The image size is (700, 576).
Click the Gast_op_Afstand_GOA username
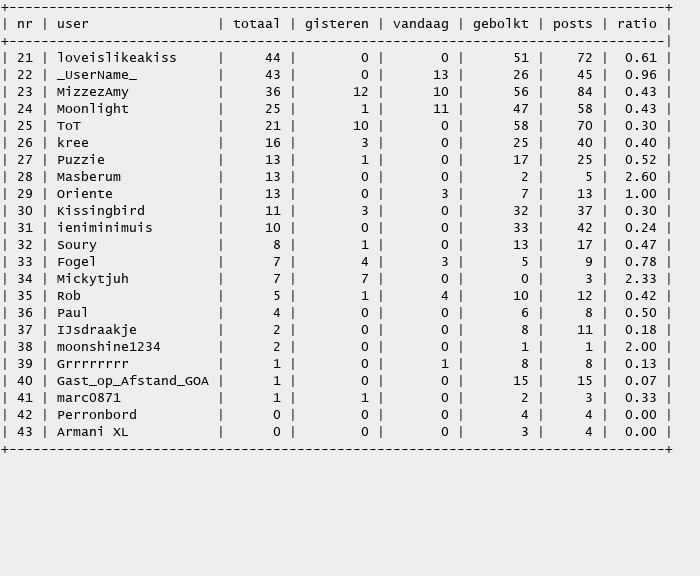coord(133,381)
